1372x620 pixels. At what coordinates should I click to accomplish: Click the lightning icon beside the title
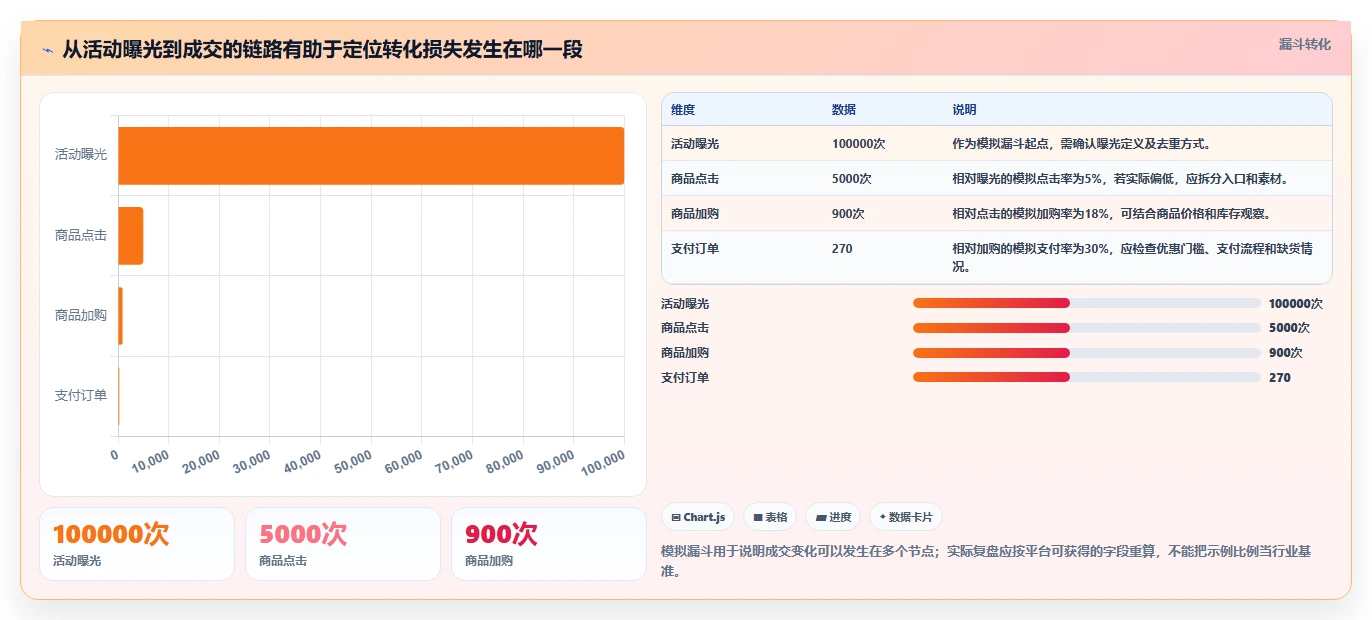coord(48,50)
